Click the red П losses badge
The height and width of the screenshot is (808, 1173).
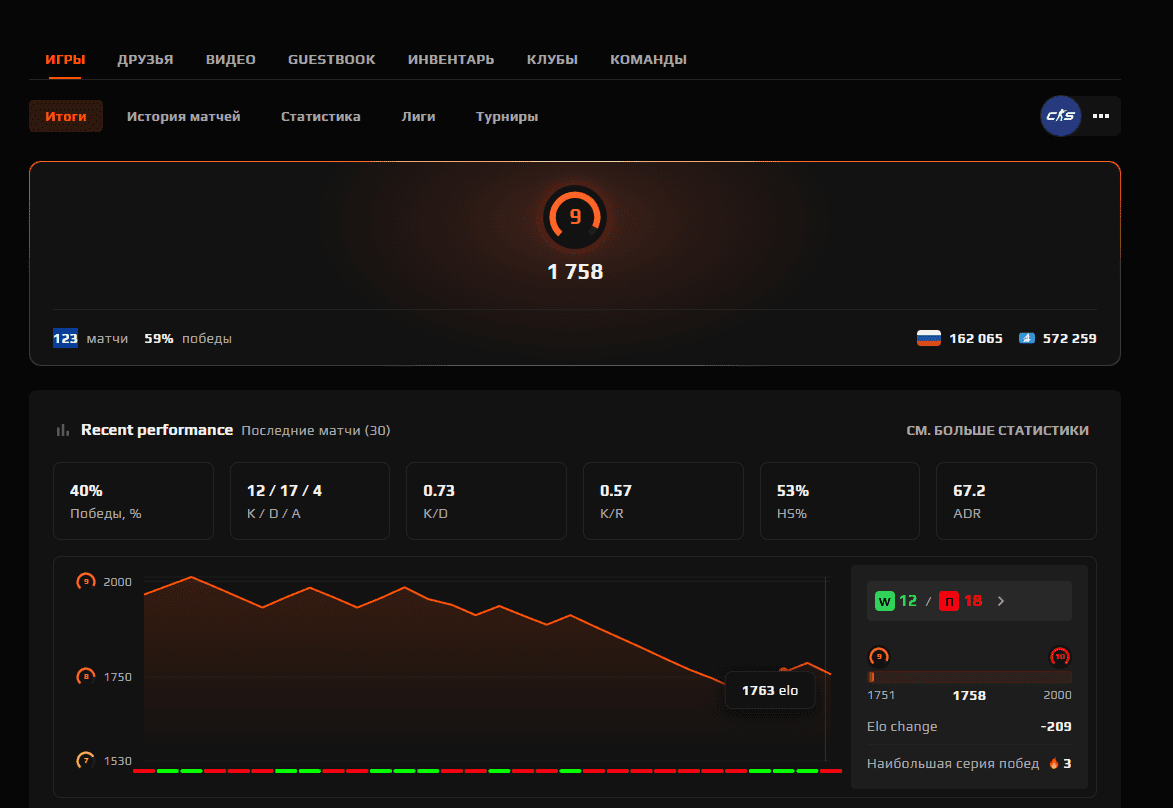[x=948, y=601]
